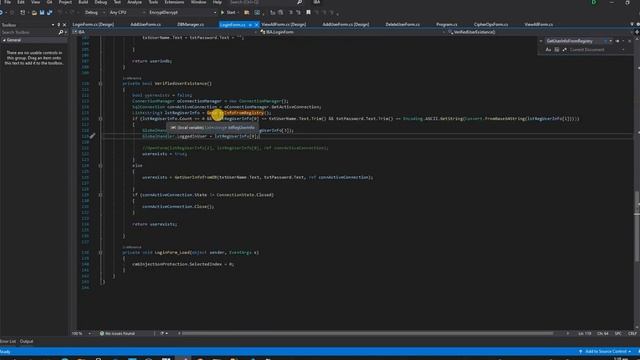The height and width of the screenshot is (360, 640).
Task: Open the Output tab
Action: click(27, 341)
